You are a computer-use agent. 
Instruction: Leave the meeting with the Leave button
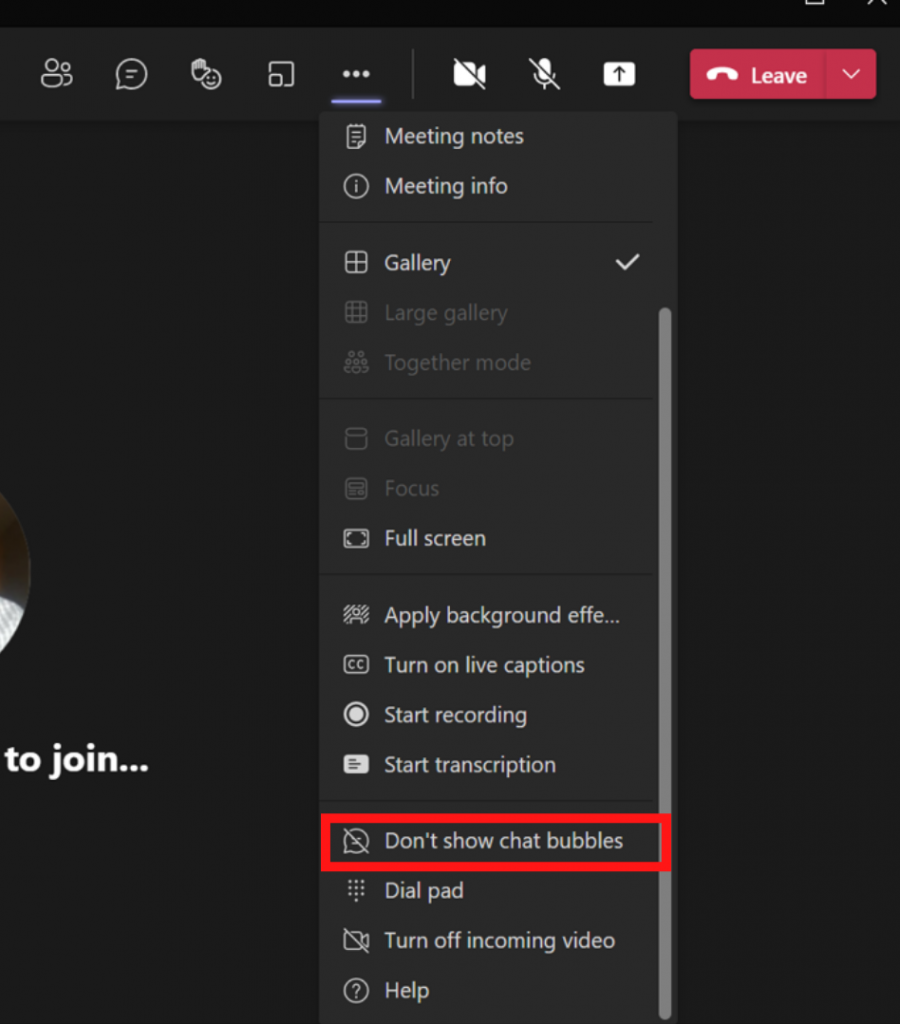tap(758, 74)
